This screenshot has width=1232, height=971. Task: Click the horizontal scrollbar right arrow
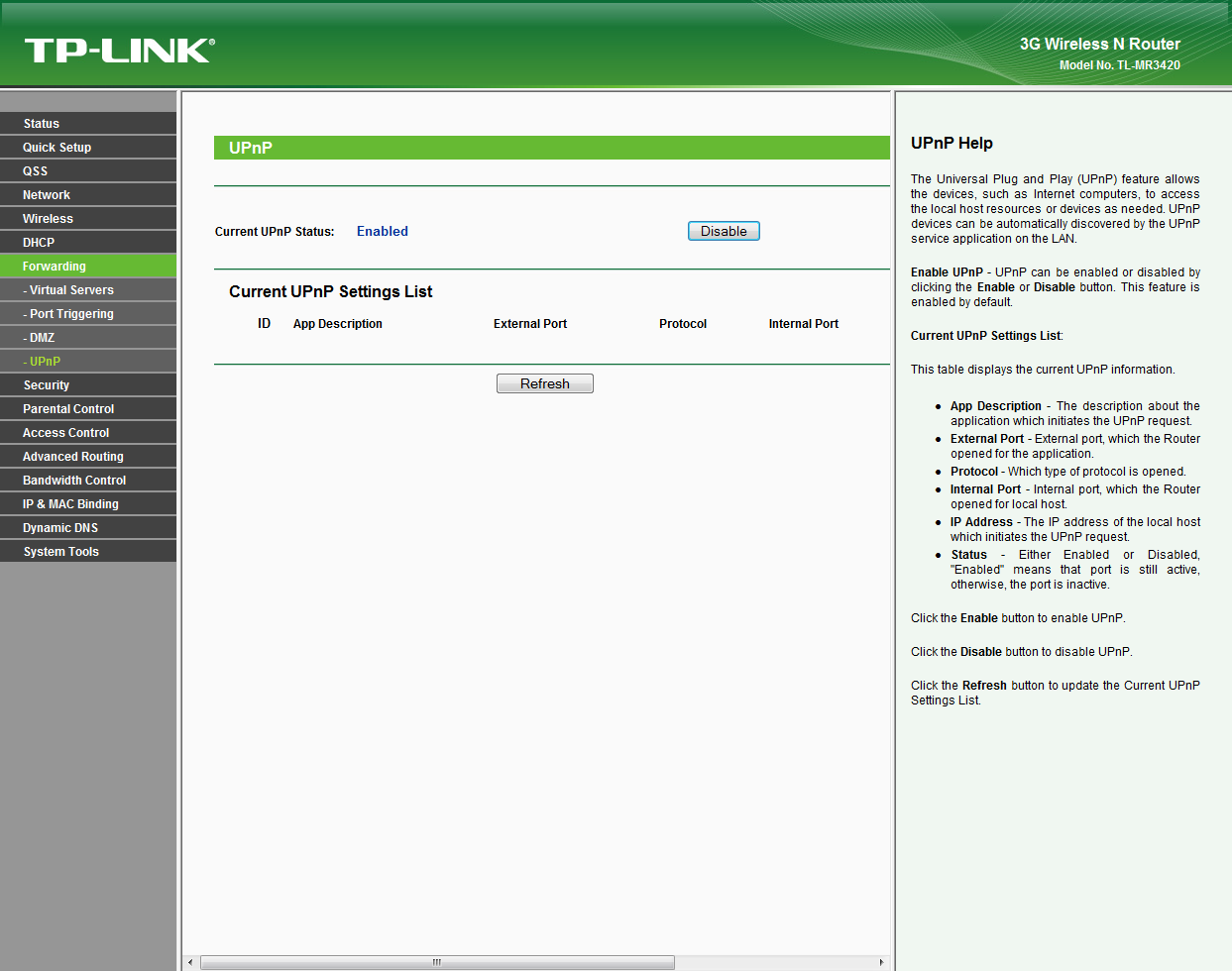(x=881, y=962)
